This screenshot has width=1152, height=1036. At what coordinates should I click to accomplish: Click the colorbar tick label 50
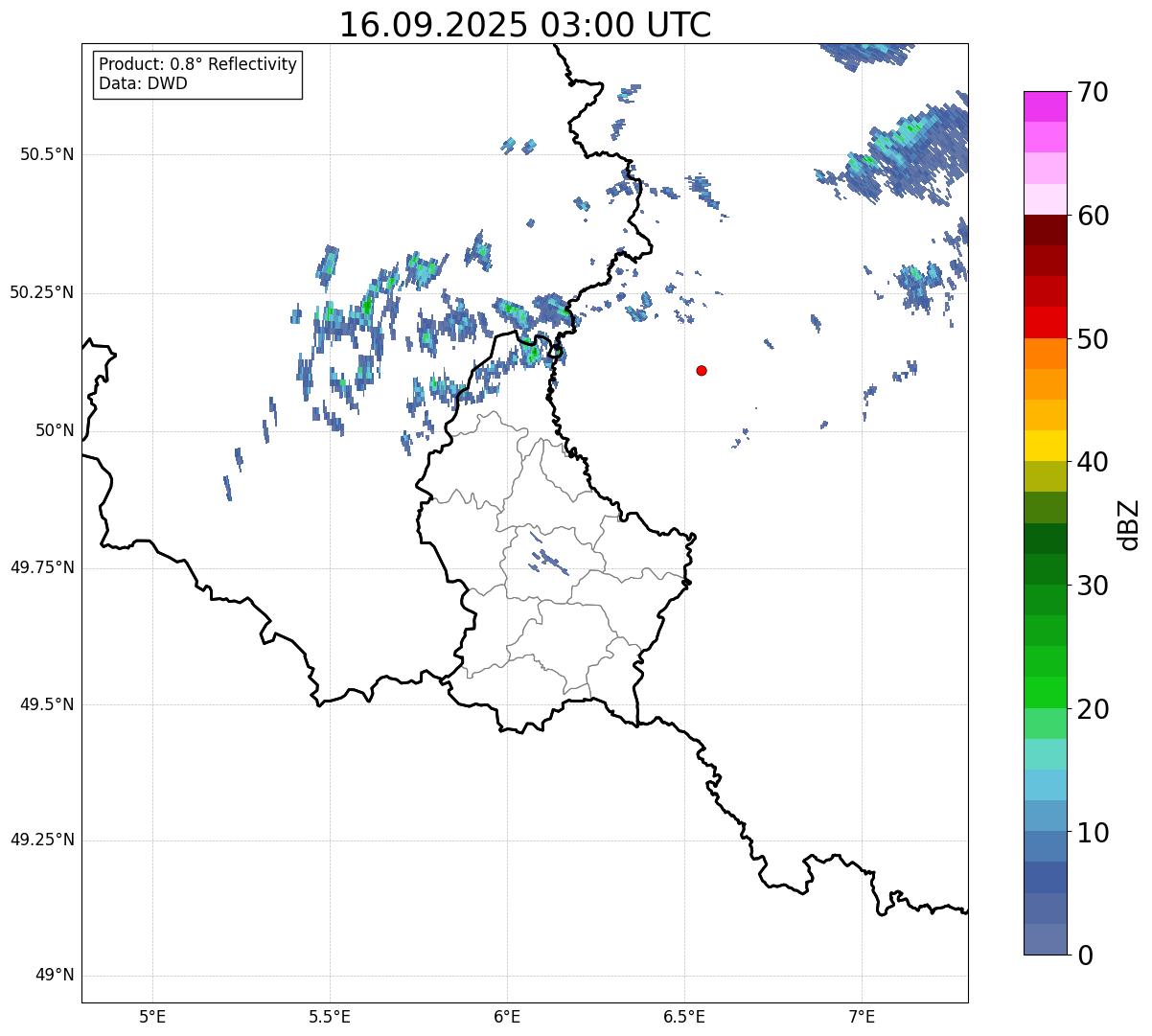pos(1094,339)
